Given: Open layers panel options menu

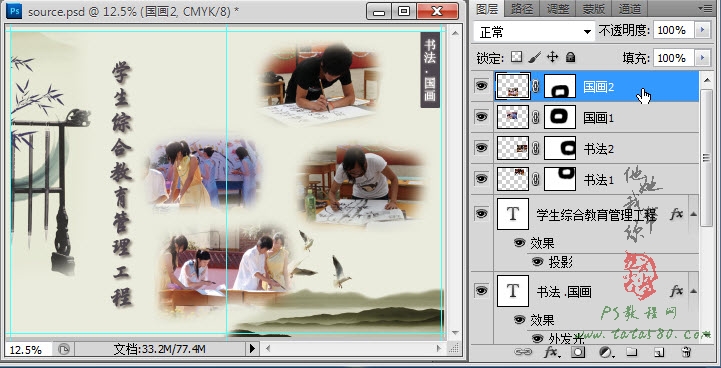Looking at the screenshot, I should pyautogui.click(x=704, y=8).
